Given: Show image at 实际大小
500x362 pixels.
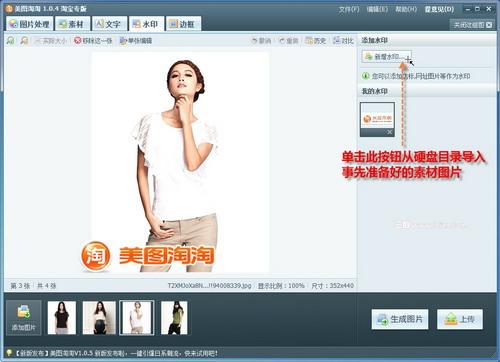Looking at the screenshot, I should [x=51, y=41].
